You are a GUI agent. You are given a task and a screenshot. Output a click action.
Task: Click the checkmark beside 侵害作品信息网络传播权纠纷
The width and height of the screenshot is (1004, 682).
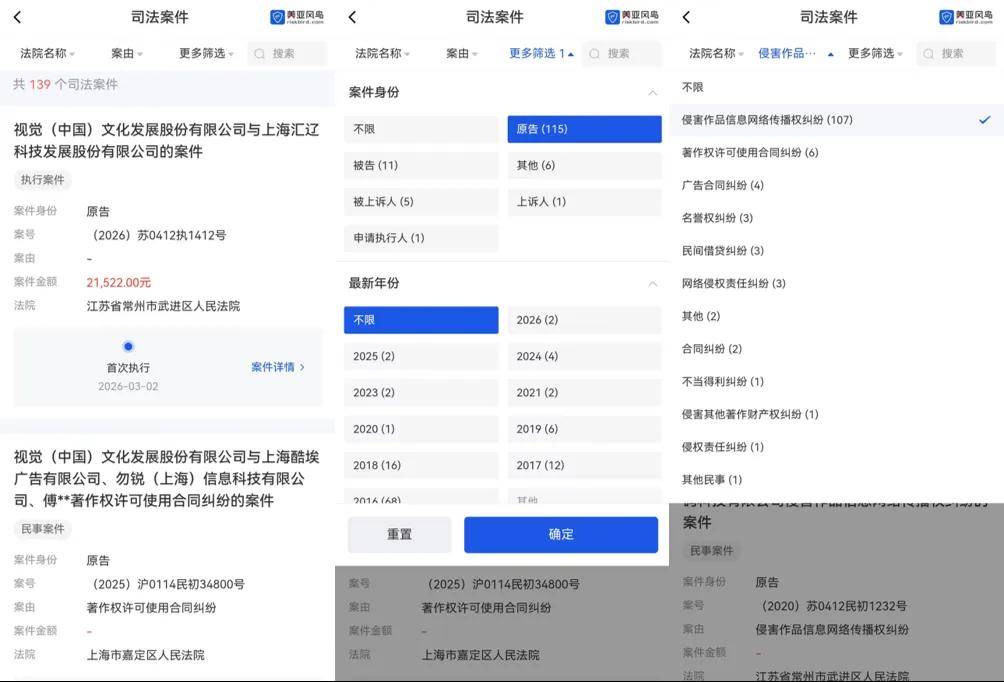coord(985,120)
